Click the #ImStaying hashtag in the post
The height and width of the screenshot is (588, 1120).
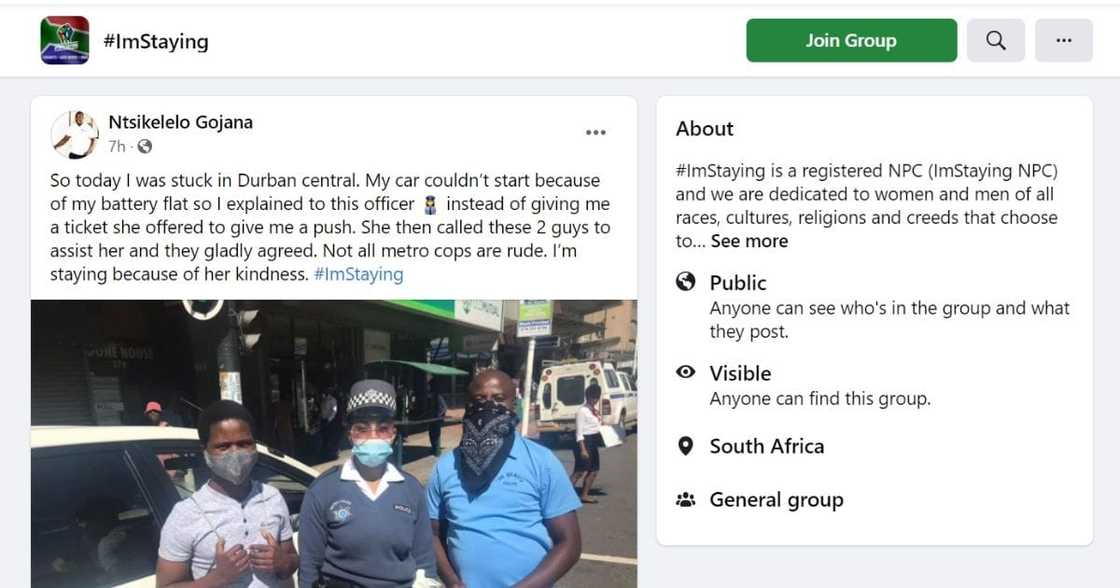pos(358,274)
